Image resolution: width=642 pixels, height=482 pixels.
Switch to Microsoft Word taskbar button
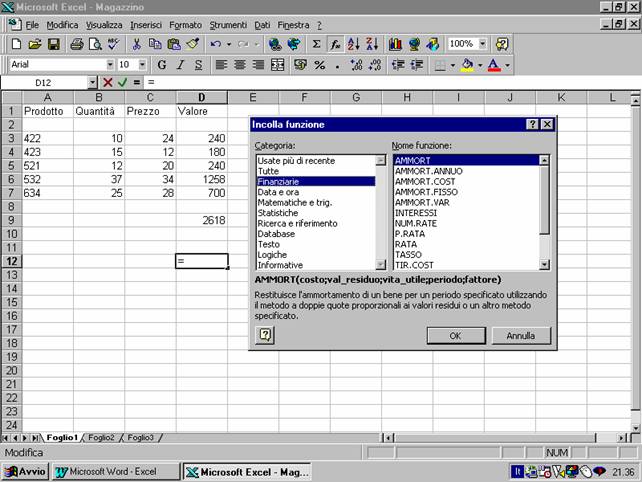116,472
